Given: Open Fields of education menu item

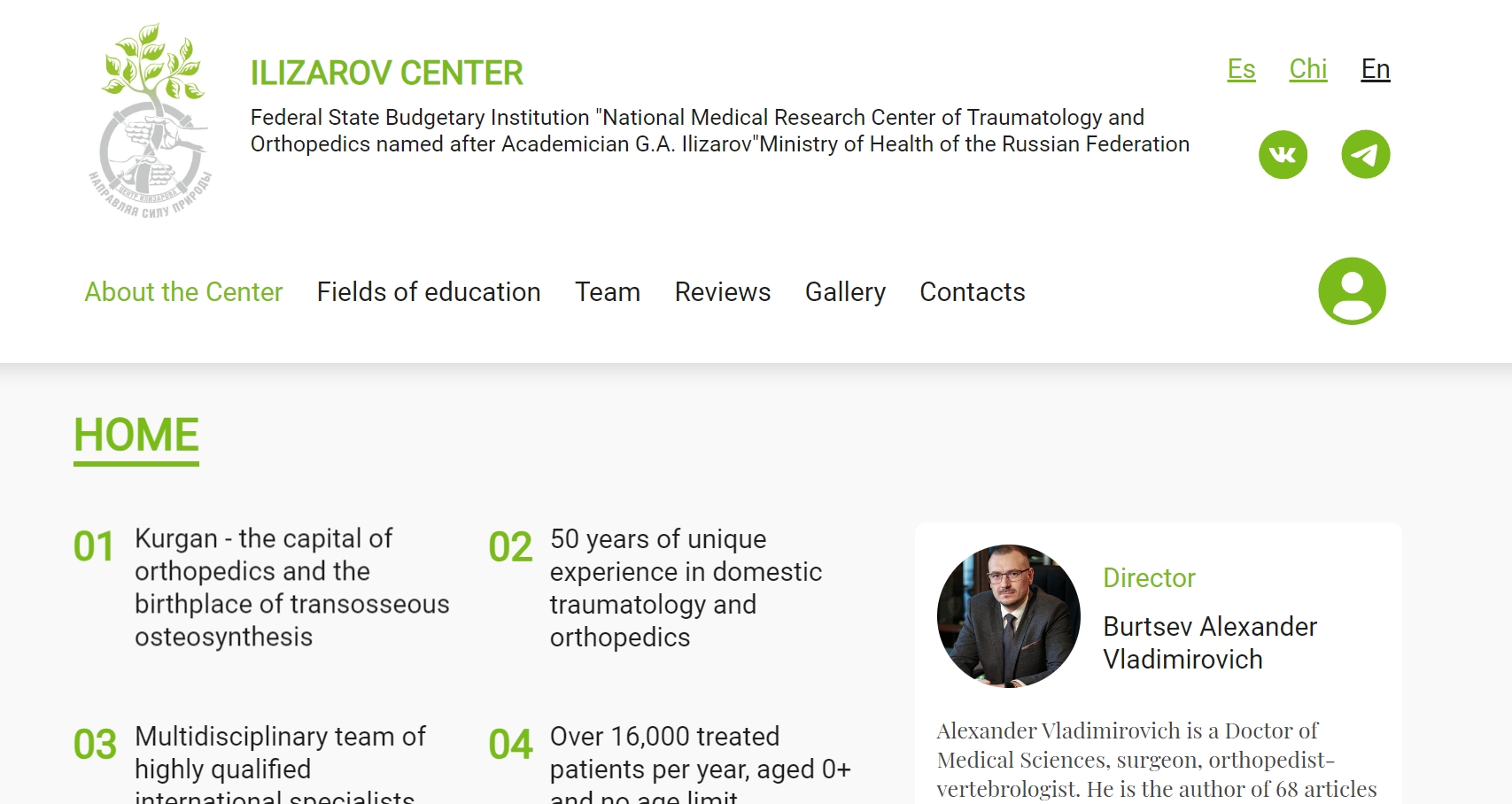Looking at the screenshot, I should (x=429, y=292).
